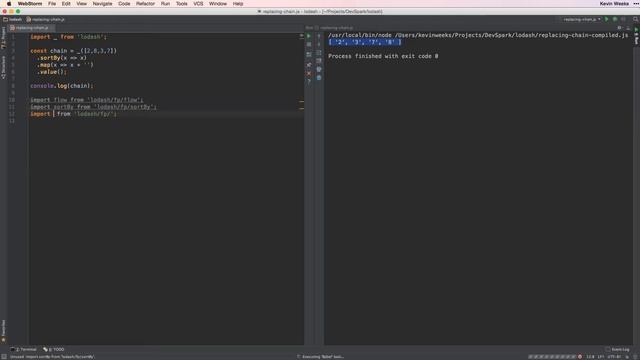The height and width of the screenshot is (360, 640).
Task: Open the Edit menu
Action: point(66,4)
